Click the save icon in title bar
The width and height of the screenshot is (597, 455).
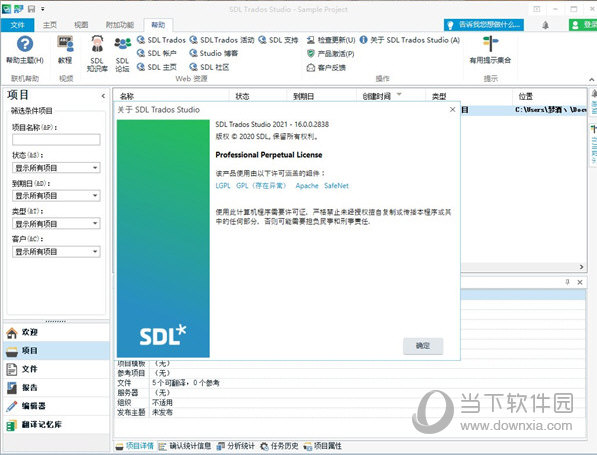click(32, 9)
